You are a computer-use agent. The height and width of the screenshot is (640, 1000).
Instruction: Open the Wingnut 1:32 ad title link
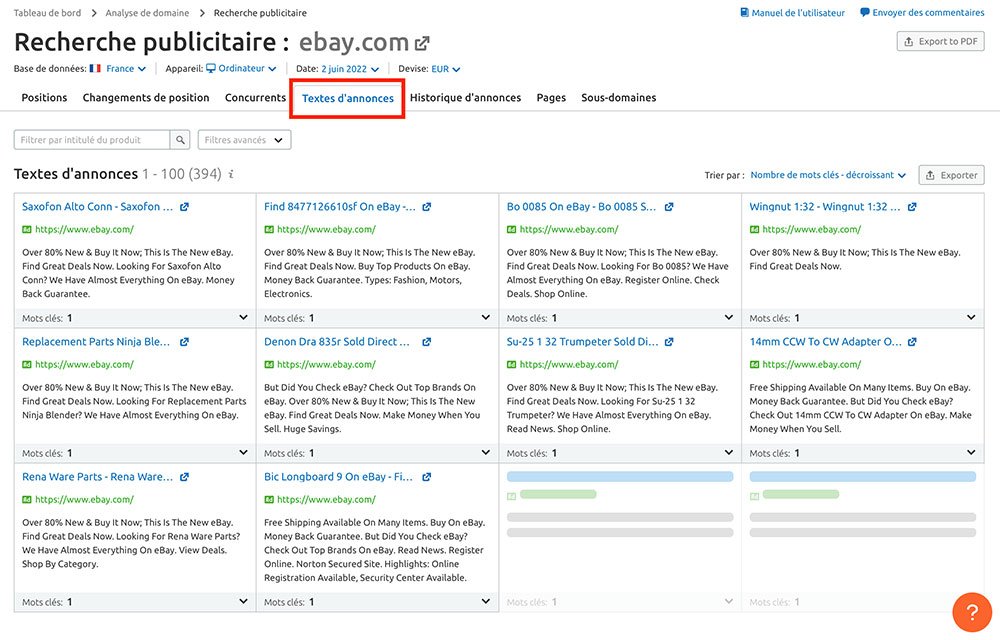pyautogui.click(x=825, y=207)
